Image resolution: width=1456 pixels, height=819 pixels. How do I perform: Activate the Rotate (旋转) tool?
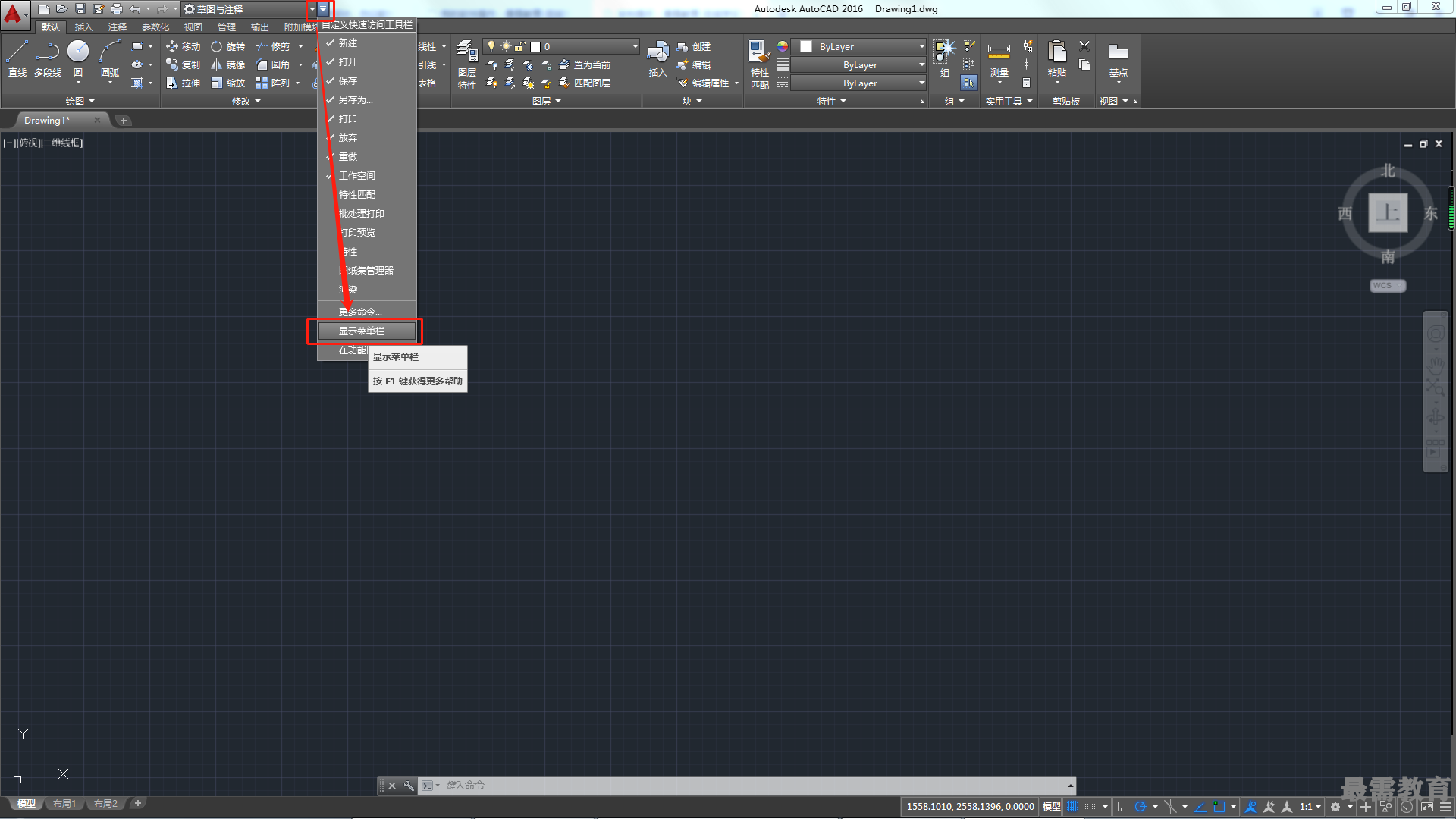(x=228, y=47)
